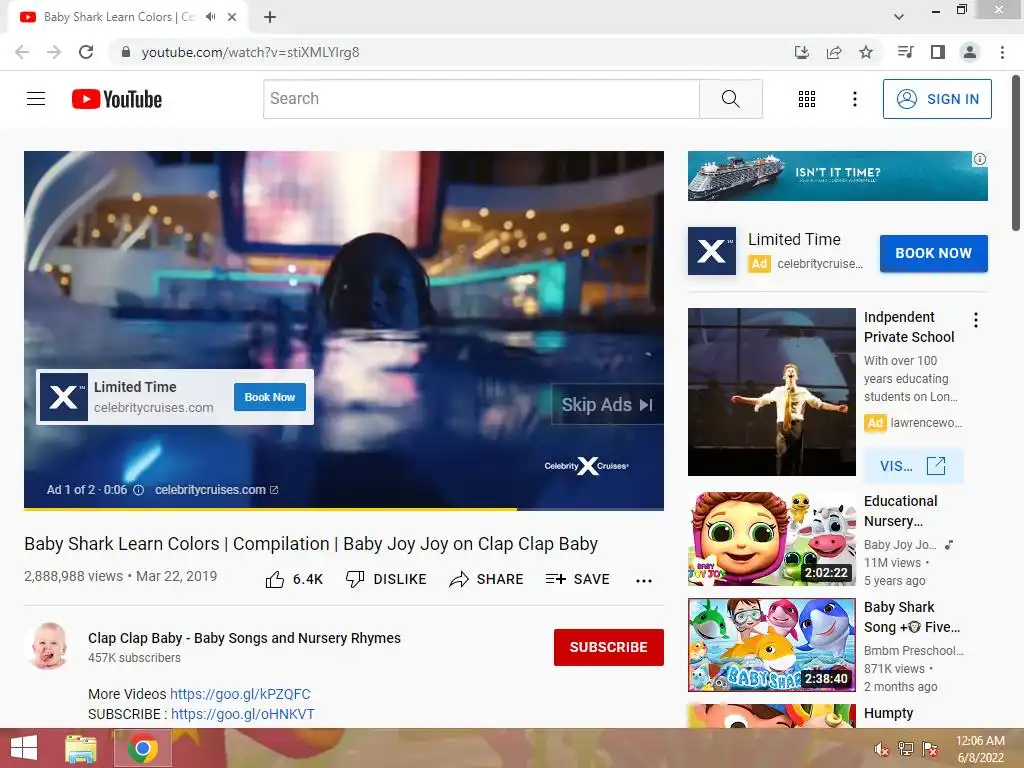This screenshot has width=1024, height=768.
Task: Open options for Indpendent Private School ad
Action: coord(976,320)
